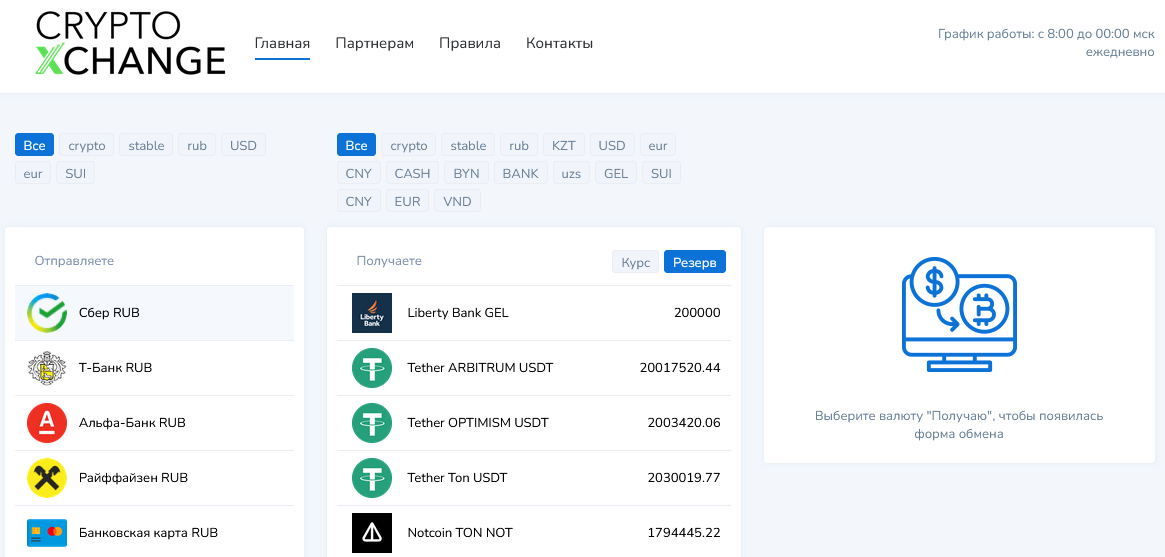1165x557 pixels.
Task: Click the exchange monitor illustration
Action: point(959,315)
